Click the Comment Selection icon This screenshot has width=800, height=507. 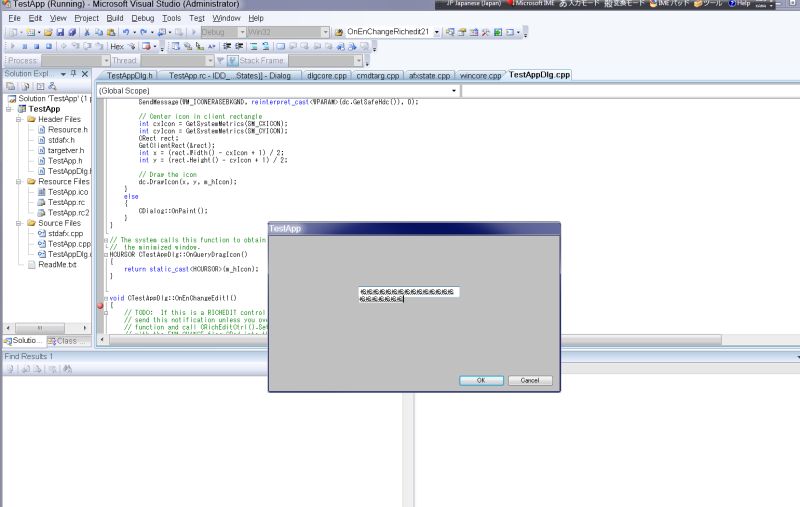[254, 46]
